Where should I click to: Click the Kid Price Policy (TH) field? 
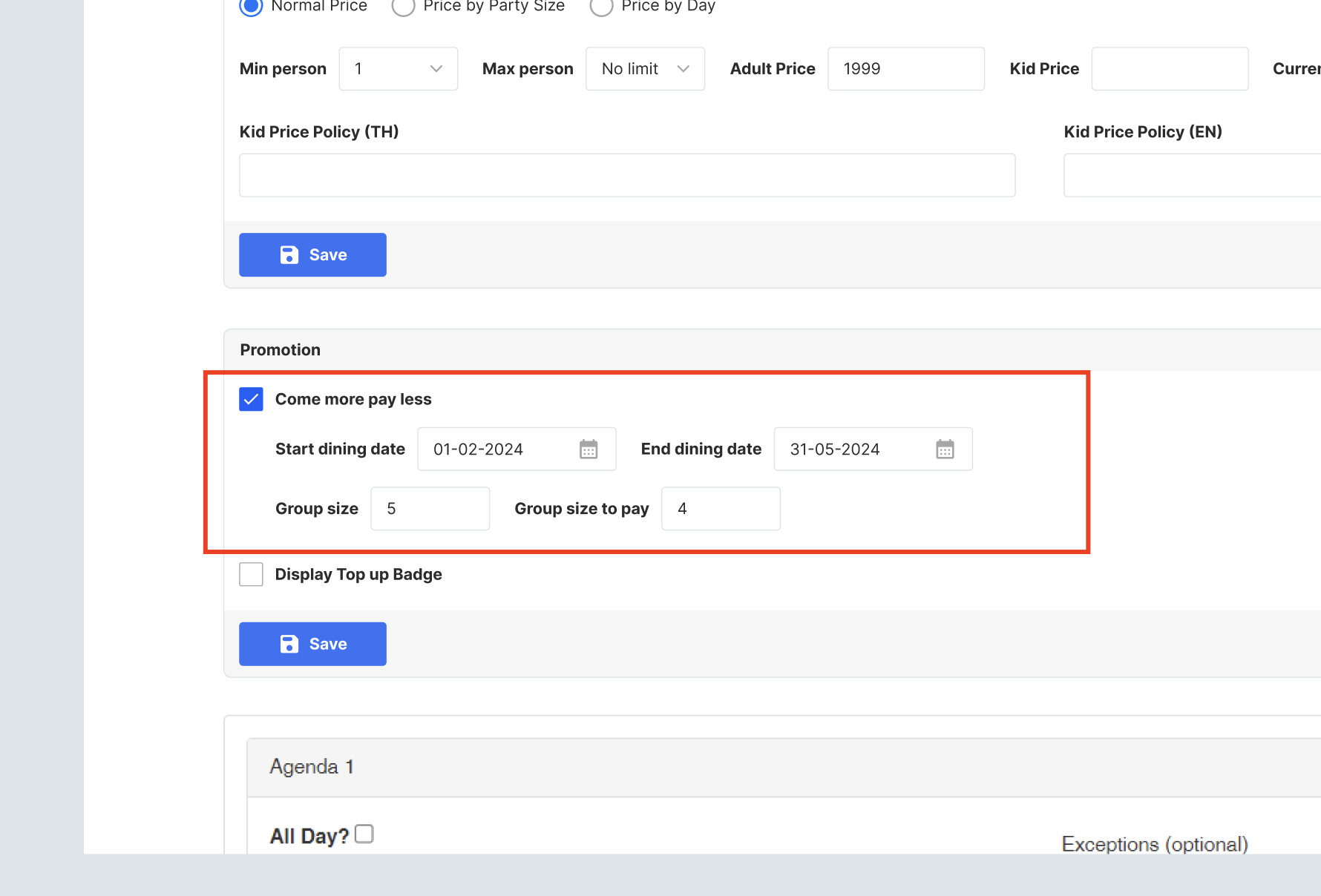626,175
